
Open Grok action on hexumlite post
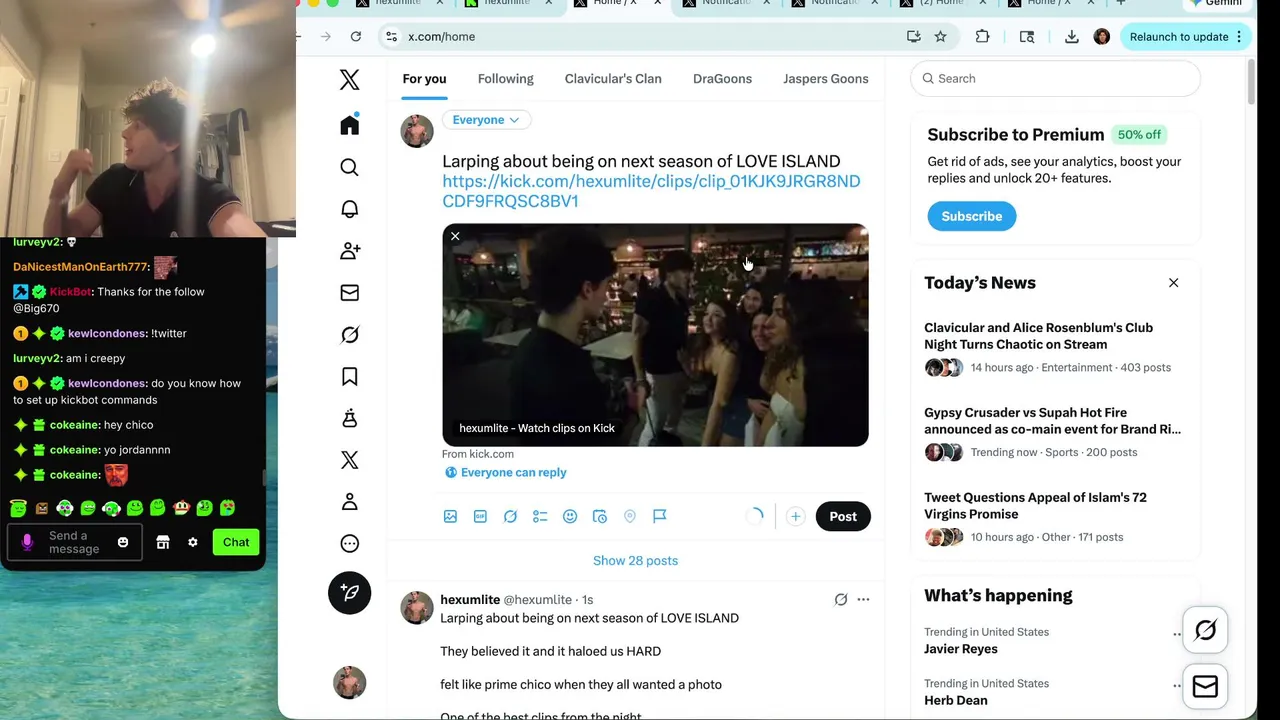pos(841,600)
